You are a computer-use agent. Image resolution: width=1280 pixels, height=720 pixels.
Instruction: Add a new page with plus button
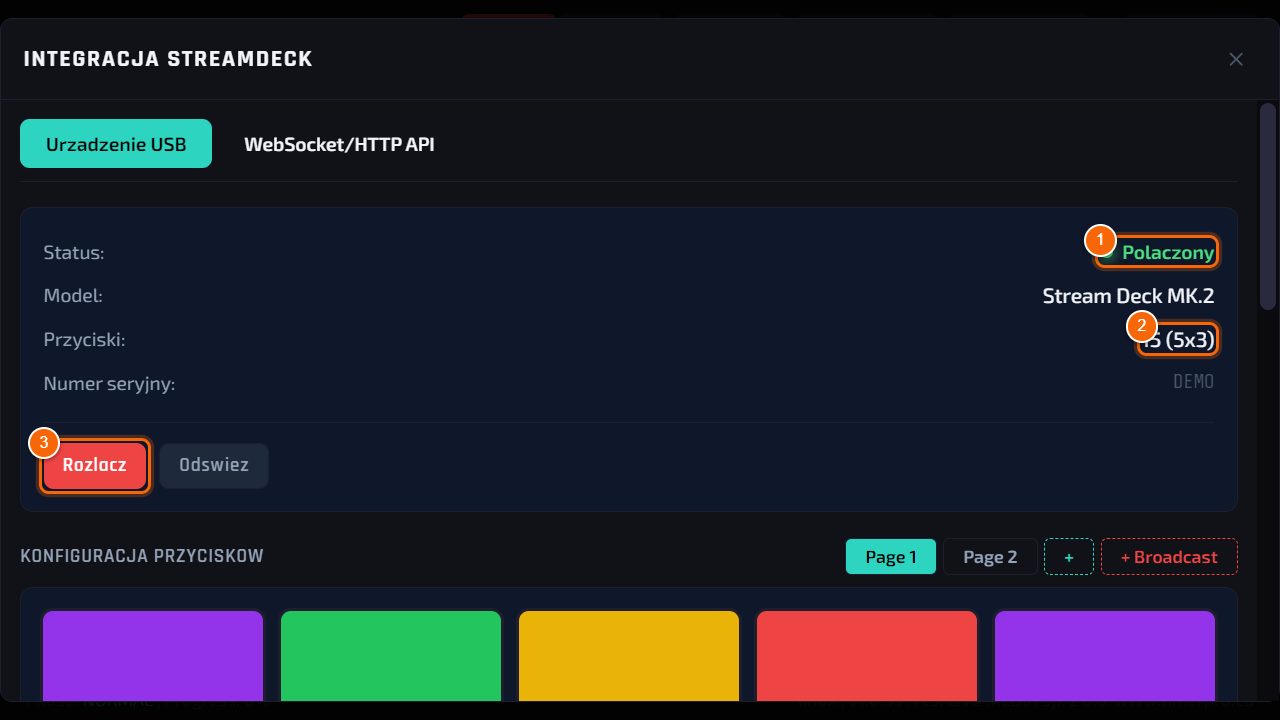pos(1069,557)
